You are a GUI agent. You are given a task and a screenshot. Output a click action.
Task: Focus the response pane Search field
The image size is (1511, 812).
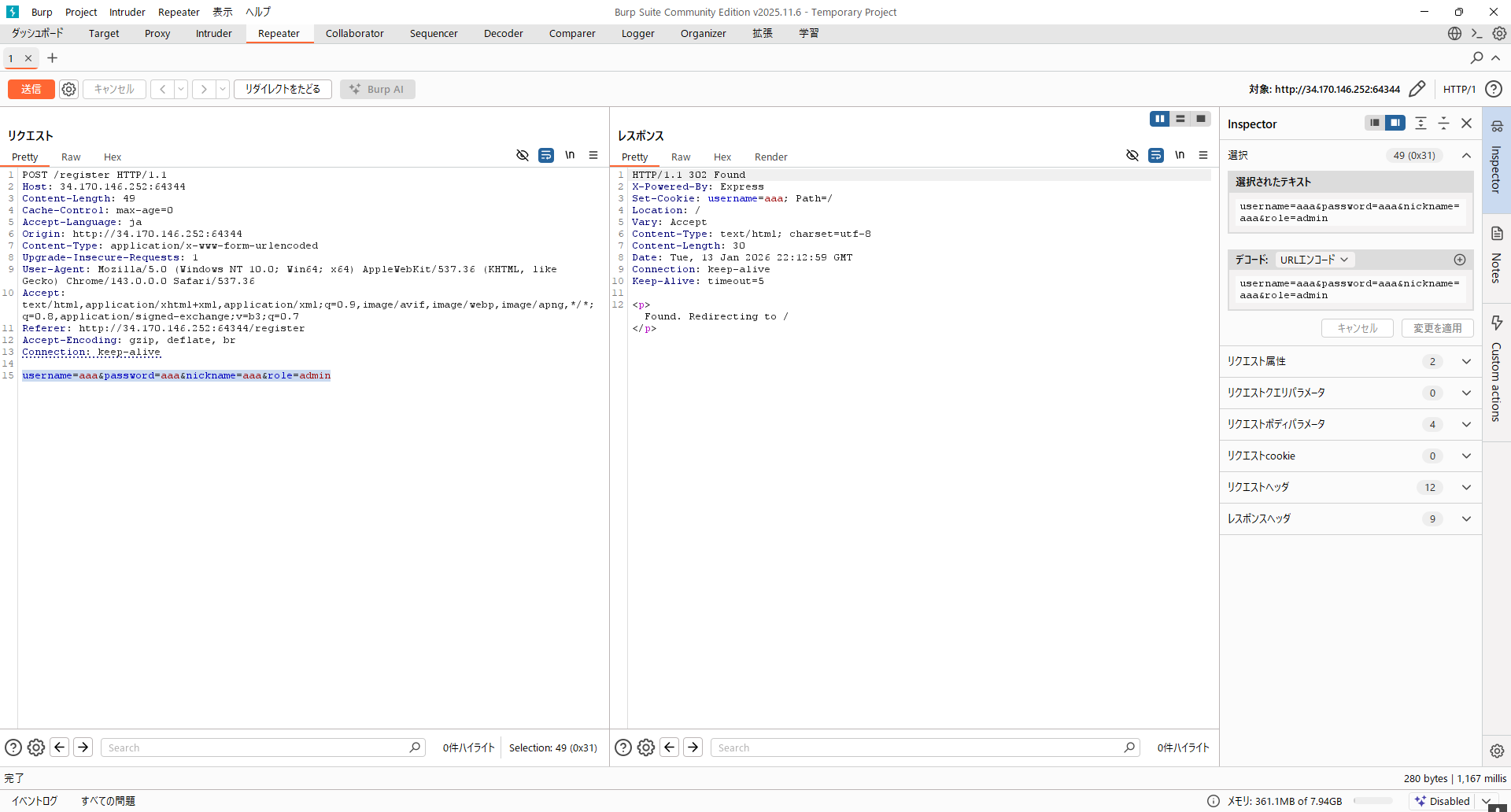[925, 747]
